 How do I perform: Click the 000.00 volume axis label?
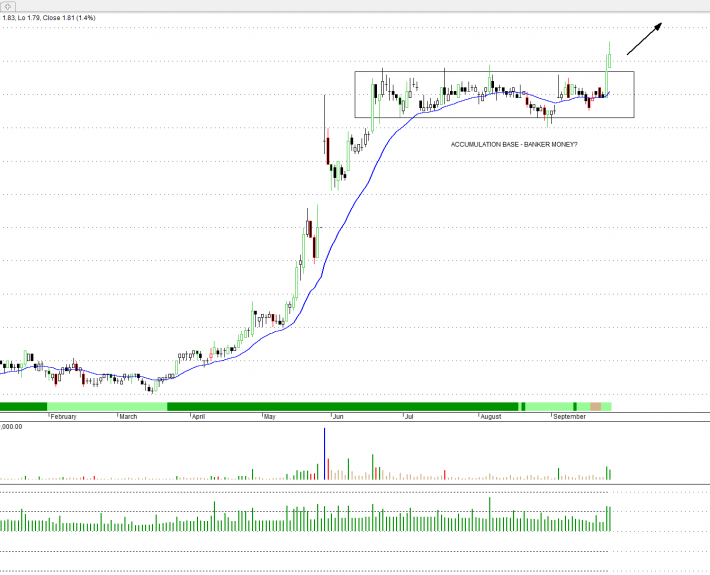pos(13,427)
